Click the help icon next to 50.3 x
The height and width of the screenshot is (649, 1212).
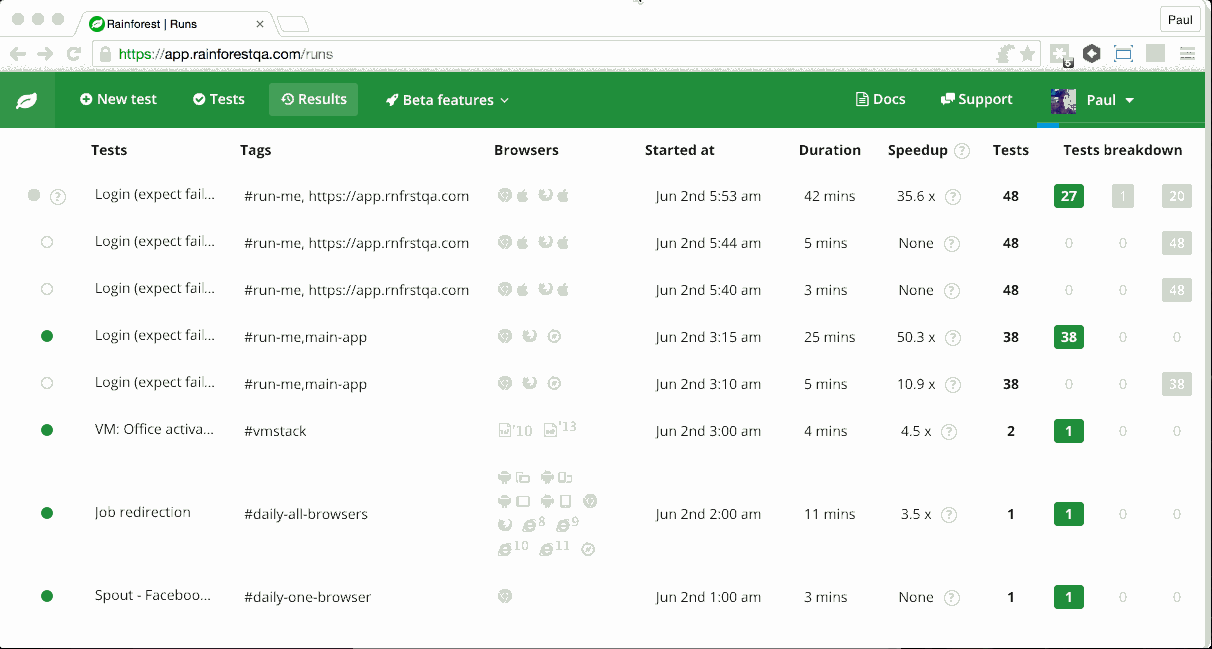953,338
